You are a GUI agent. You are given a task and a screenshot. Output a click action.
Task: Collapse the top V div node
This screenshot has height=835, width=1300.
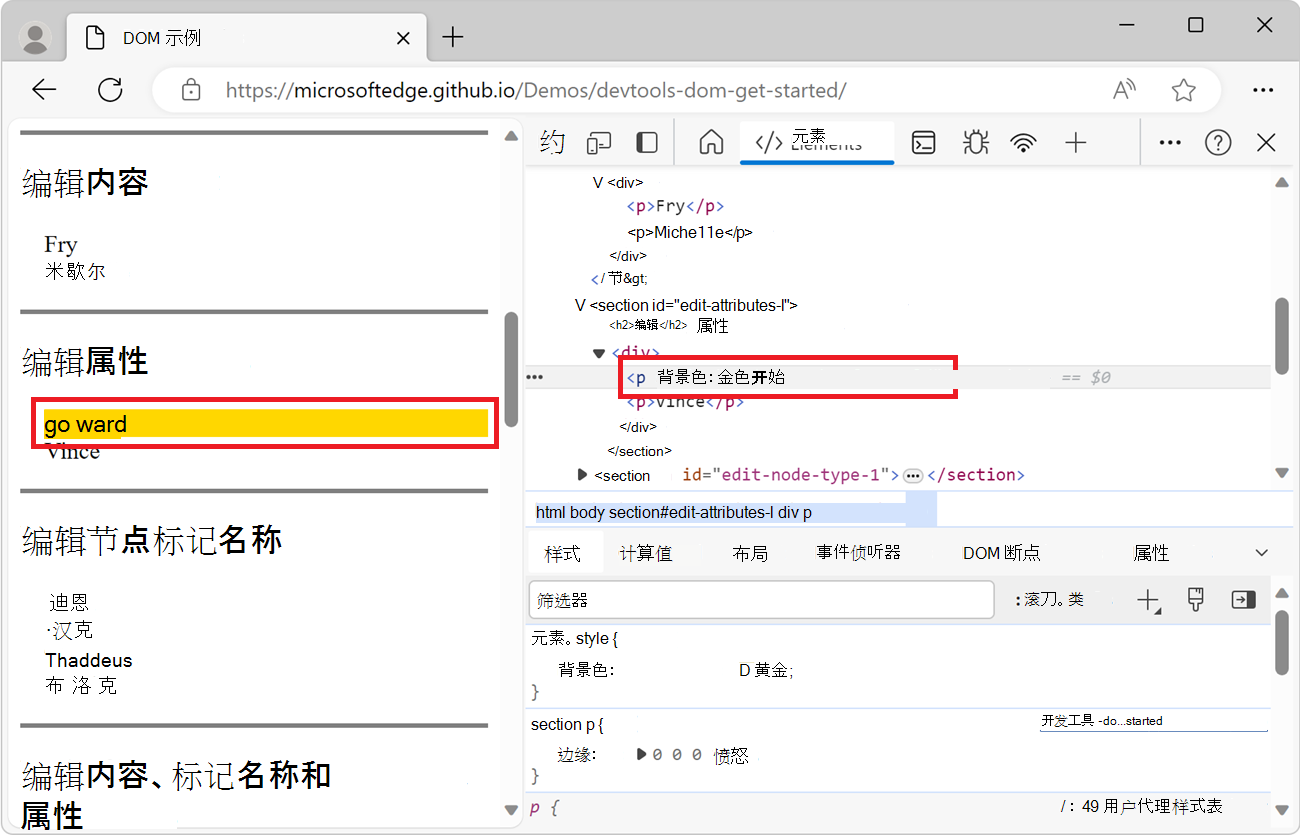click(598, 182)
